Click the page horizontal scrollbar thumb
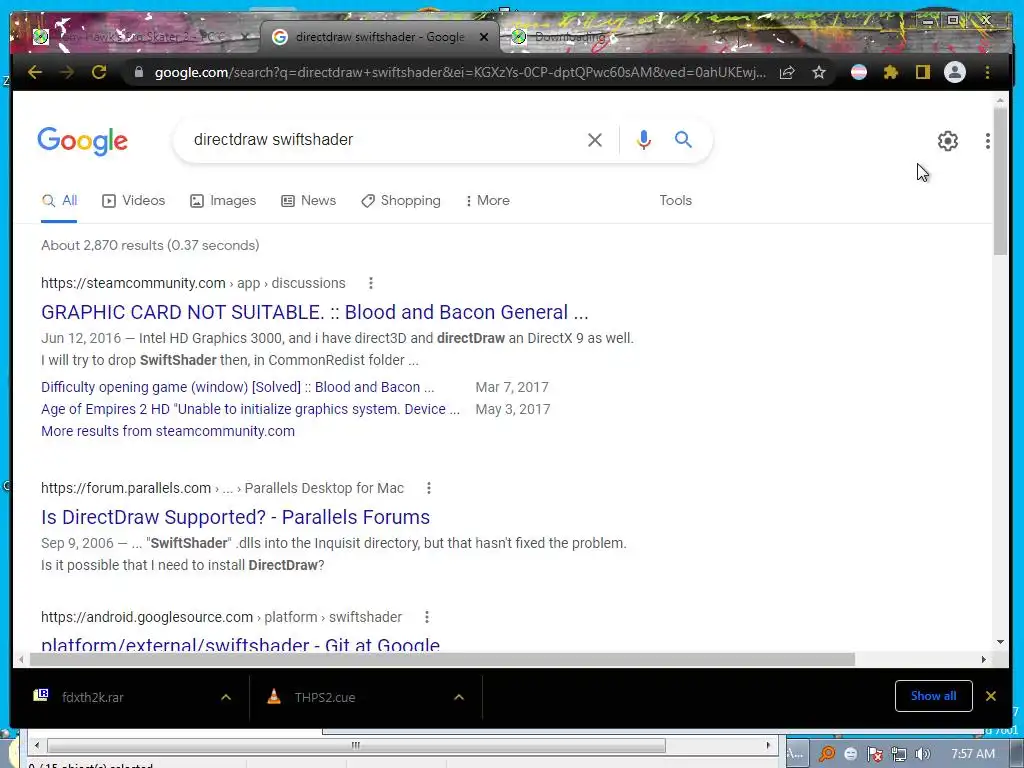Image resolution: width=1024 pixels, height=768 pixels. (442, 660)
